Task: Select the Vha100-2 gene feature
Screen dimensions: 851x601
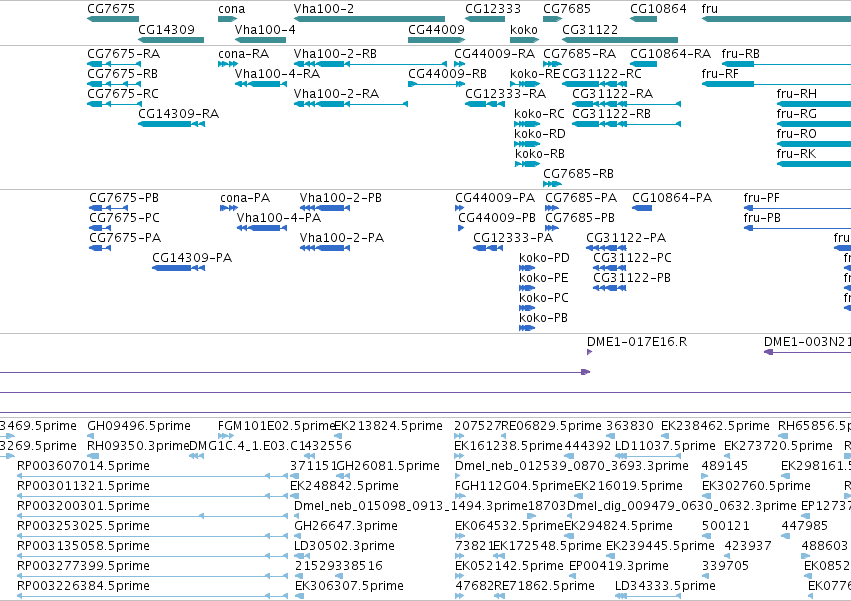Action: (x=369, y=19)
